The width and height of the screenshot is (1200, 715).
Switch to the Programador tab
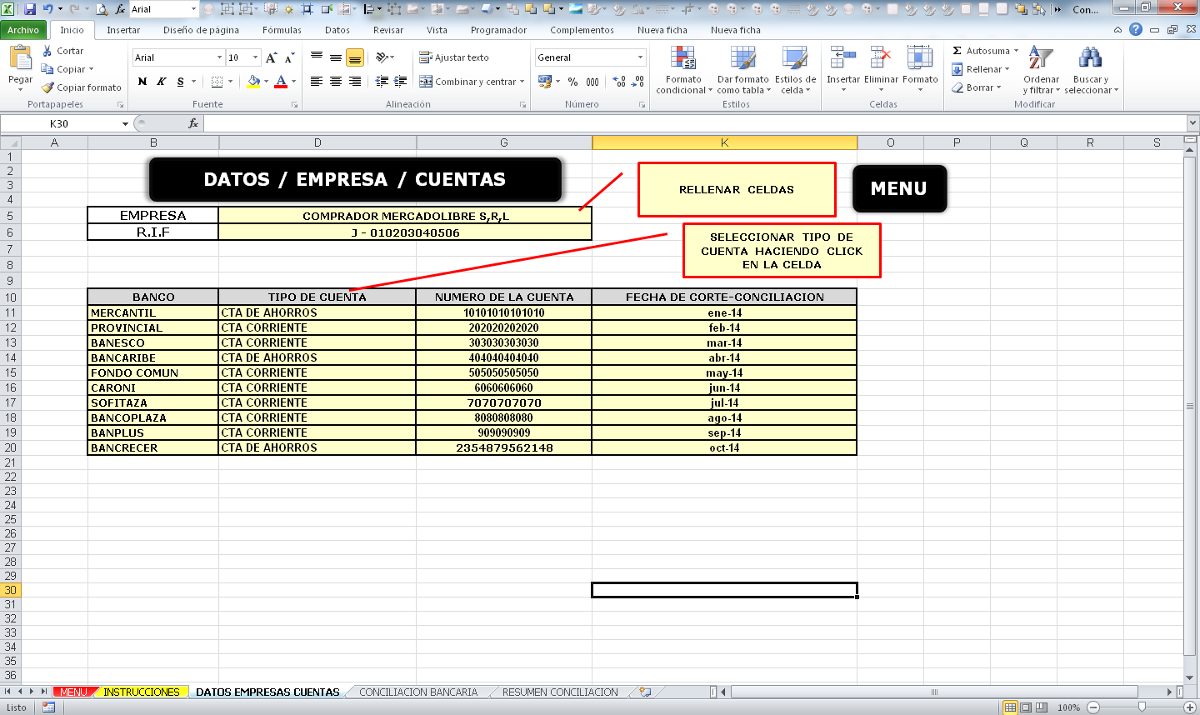[x=499, y=30]
